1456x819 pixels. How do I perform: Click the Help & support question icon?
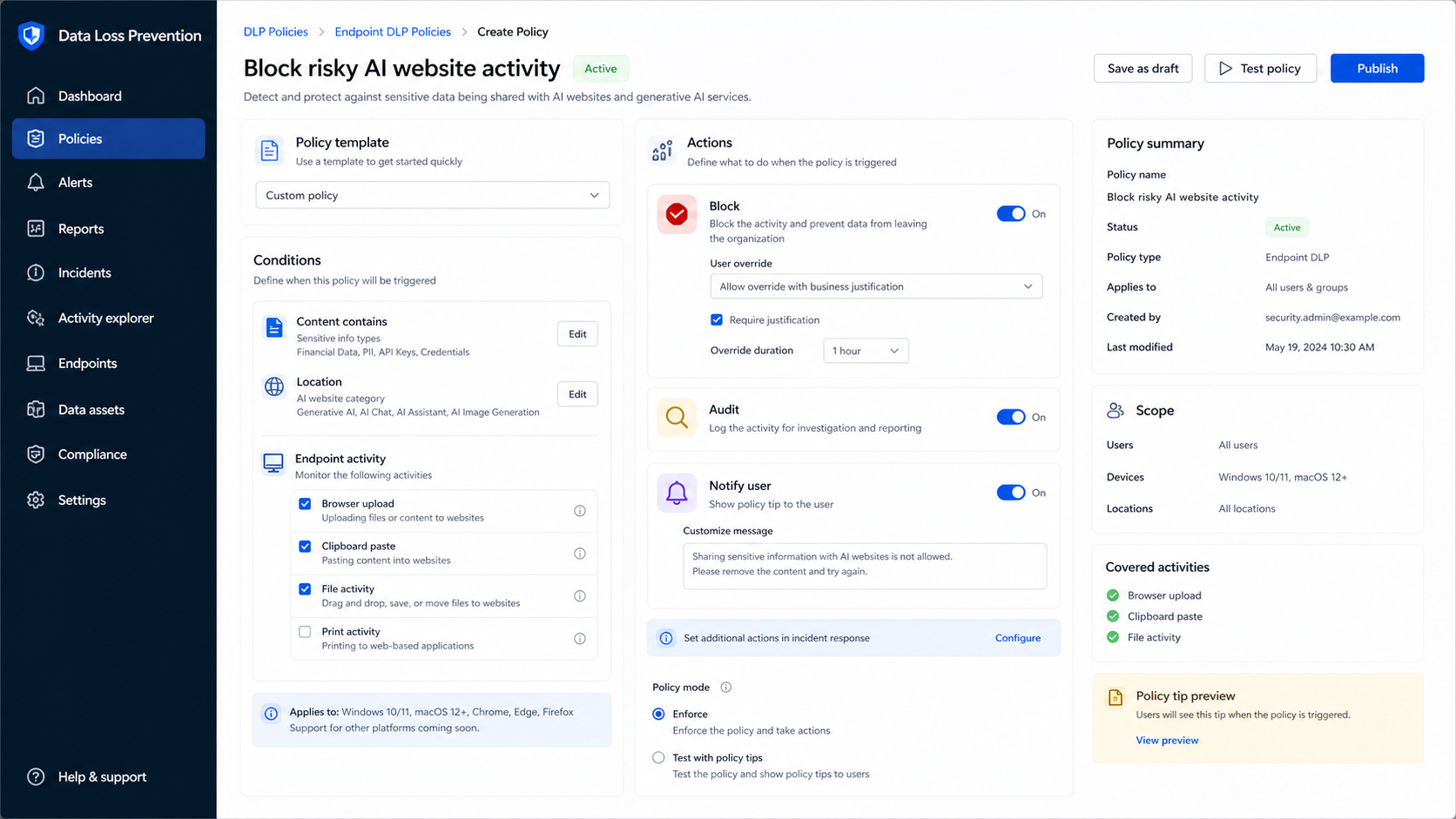pyautogui.click(x=36, y=776)
